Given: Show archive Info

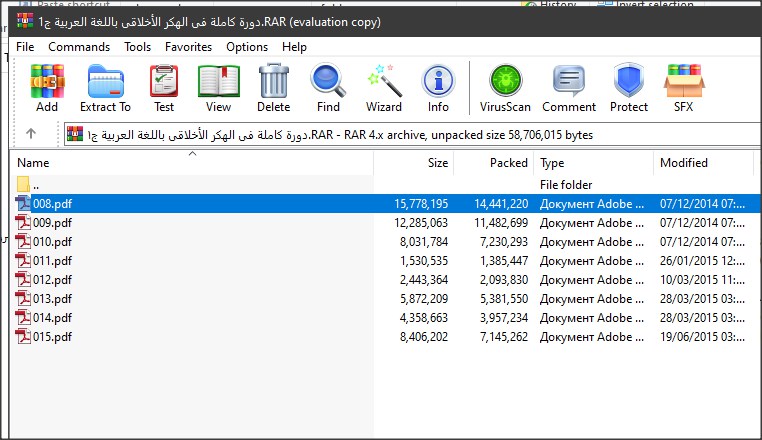Looking at the screenshot, I should click(438, 81).
